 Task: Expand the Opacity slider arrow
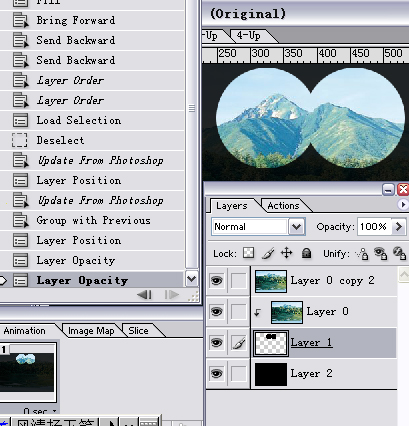pos(398,227)
